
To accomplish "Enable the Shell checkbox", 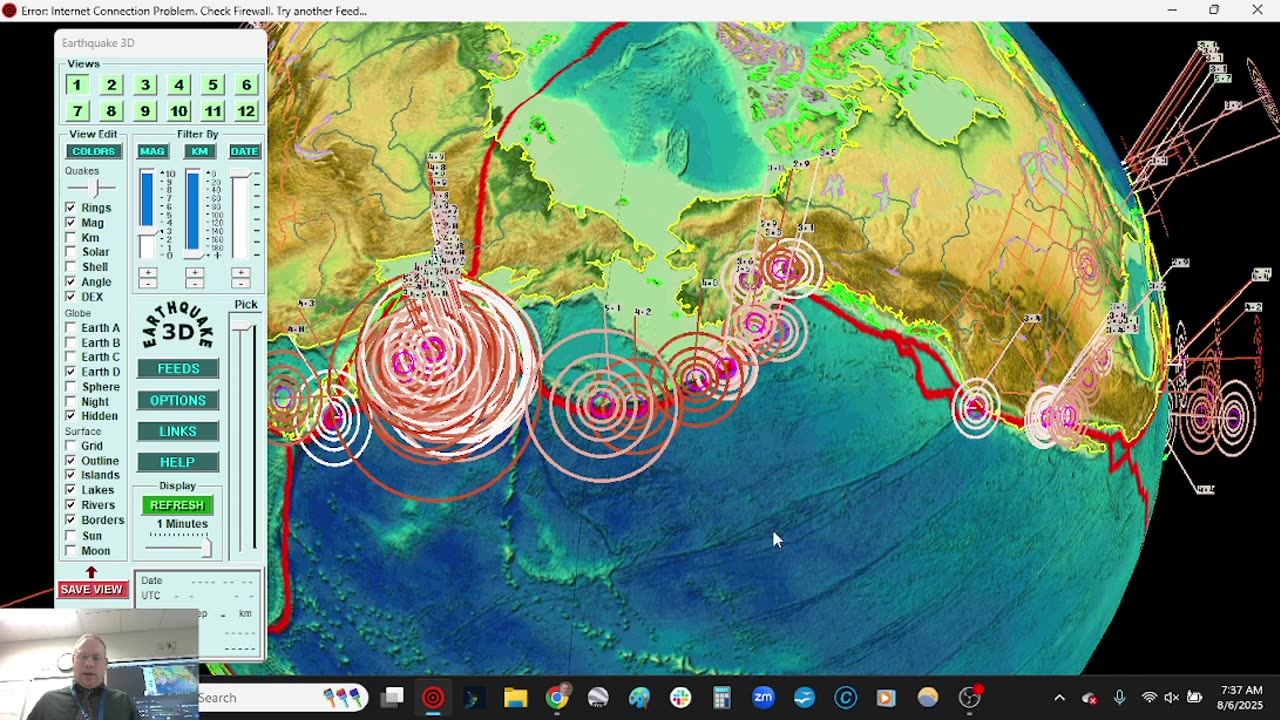I will click(x=71, y=267).
